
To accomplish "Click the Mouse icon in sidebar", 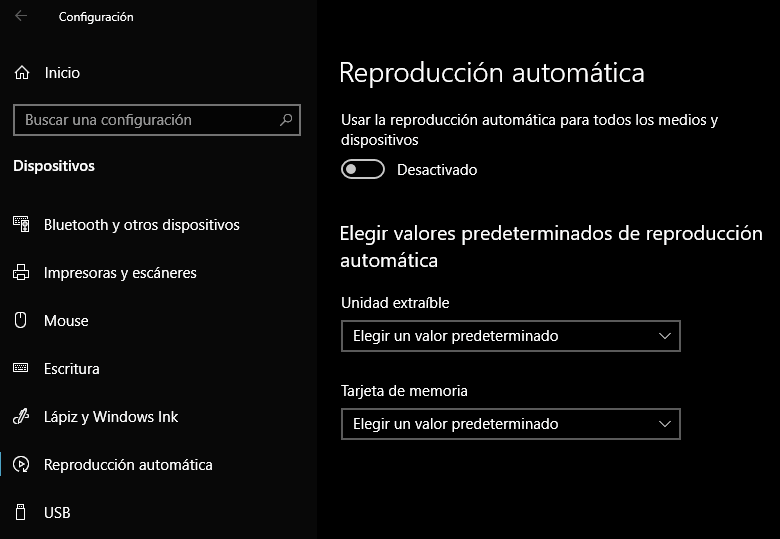I will pyautogui.click(x=21, y=321).
